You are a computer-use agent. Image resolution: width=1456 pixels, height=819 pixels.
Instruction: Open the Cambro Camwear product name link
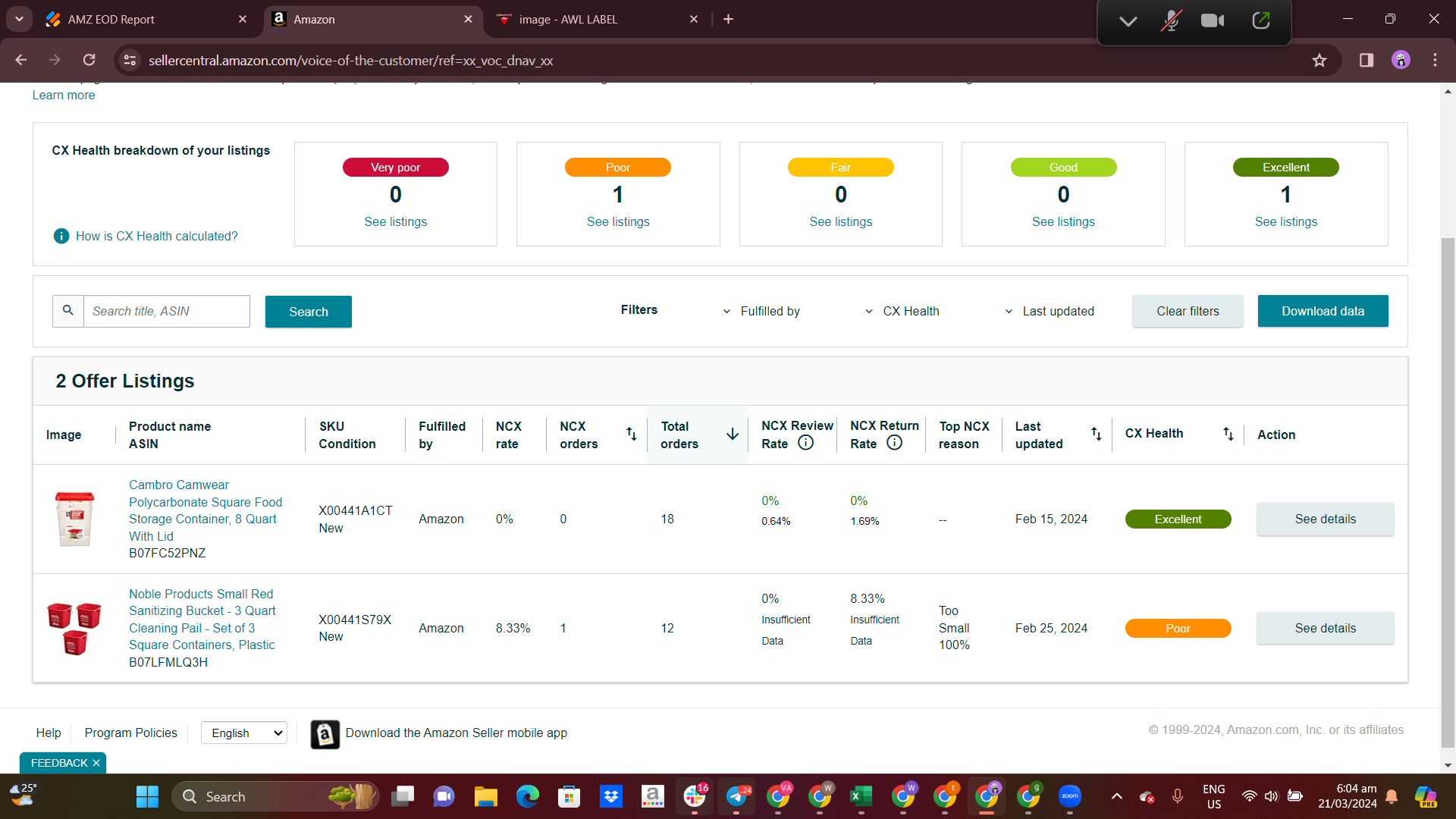tap(206, 510)
